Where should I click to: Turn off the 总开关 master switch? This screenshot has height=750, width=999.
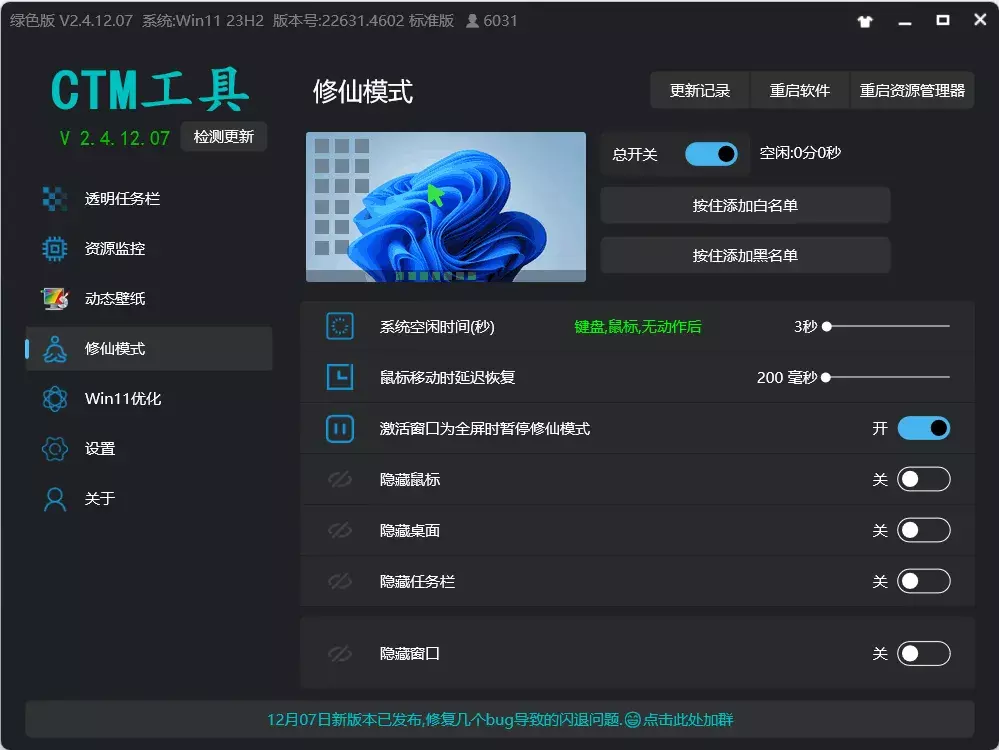pyautogui.click(x=711, y=154)
